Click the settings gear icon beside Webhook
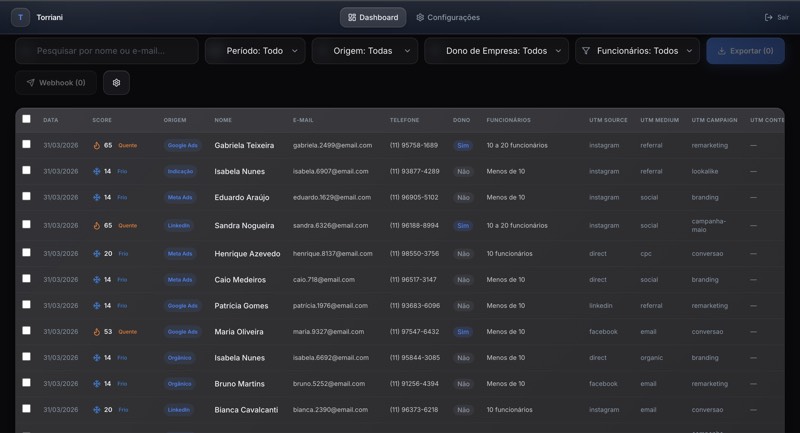Screen dimensions: 800x433 coord(116,83)
